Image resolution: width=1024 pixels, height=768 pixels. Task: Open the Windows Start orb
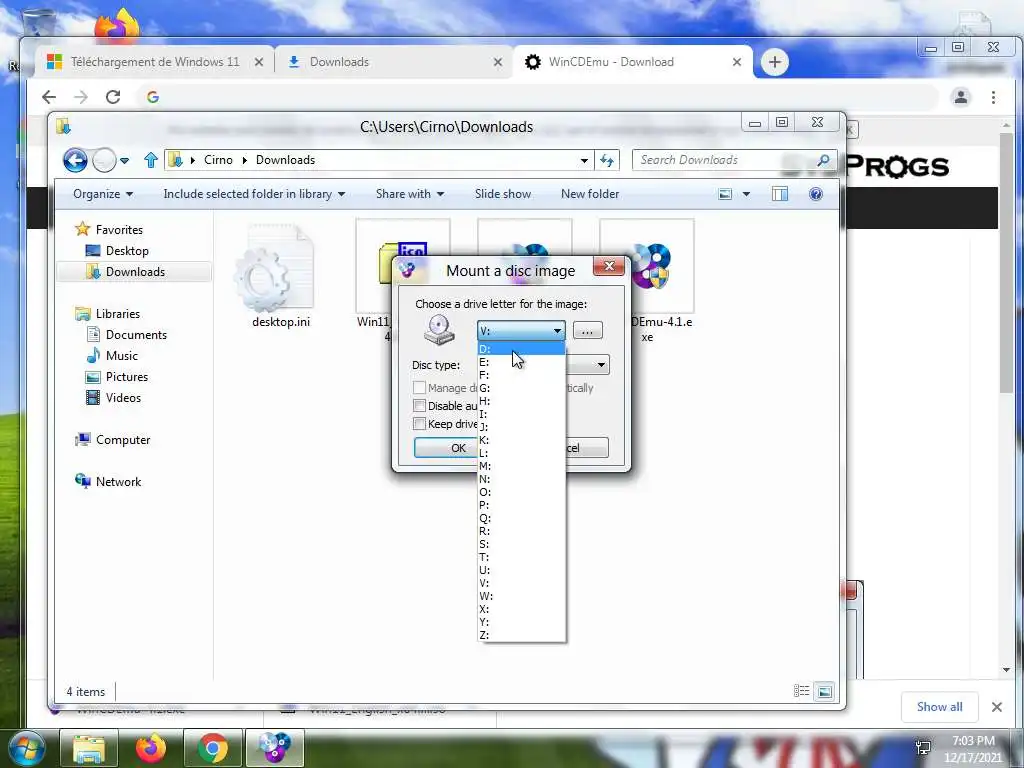point(26,748)
